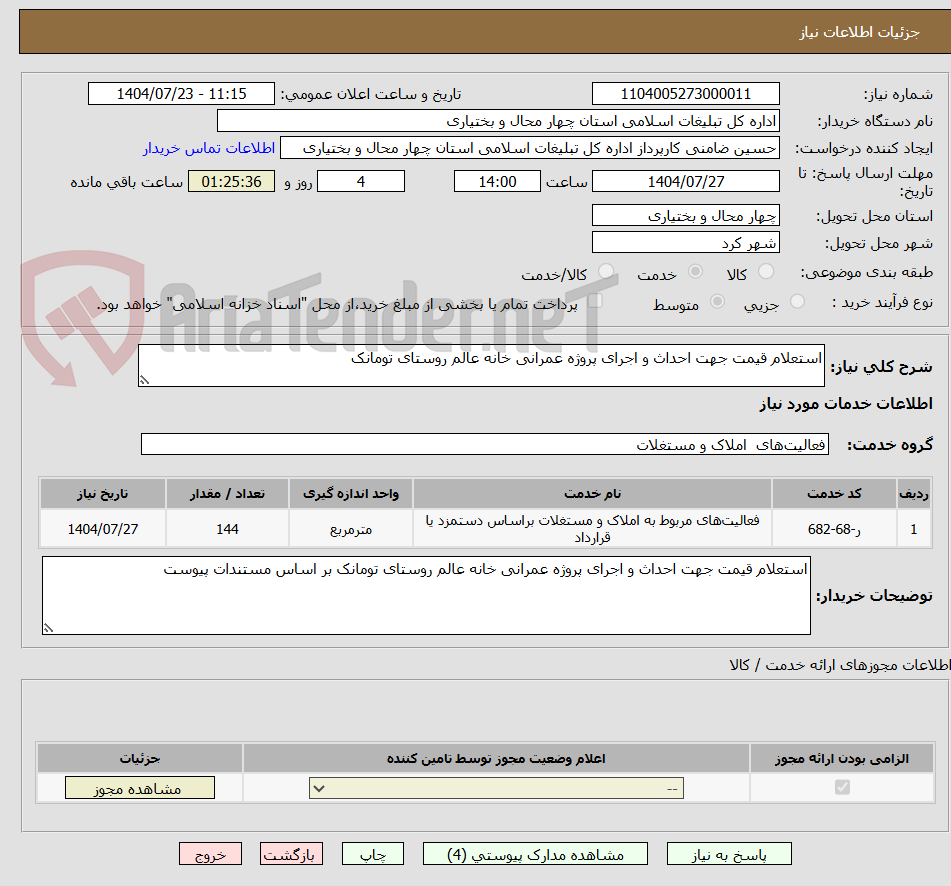Toggle the الزامی بودن ارائه مجوز checkbox
The image size is (951, 886).
[x=841, y=787]
